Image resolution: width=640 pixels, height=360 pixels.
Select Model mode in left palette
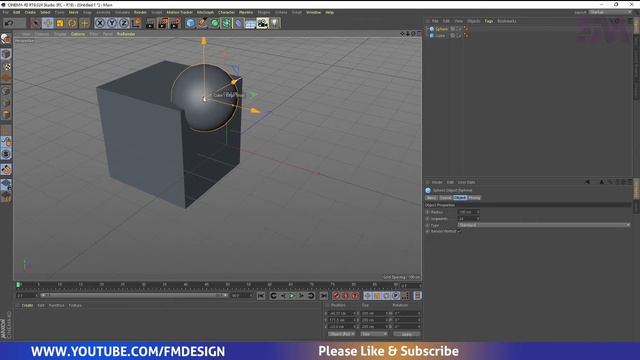(6, 54)
